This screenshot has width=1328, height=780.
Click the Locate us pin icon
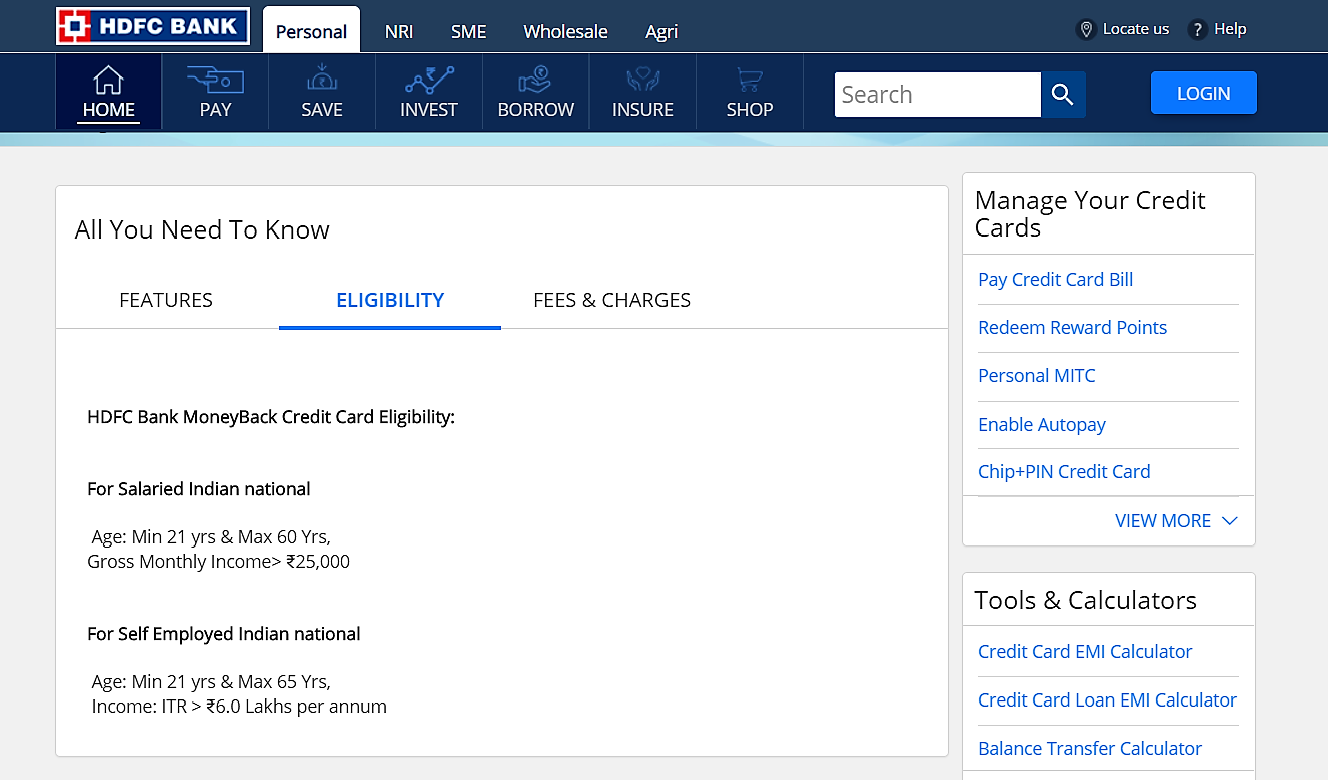click(x=1086, y=29)
